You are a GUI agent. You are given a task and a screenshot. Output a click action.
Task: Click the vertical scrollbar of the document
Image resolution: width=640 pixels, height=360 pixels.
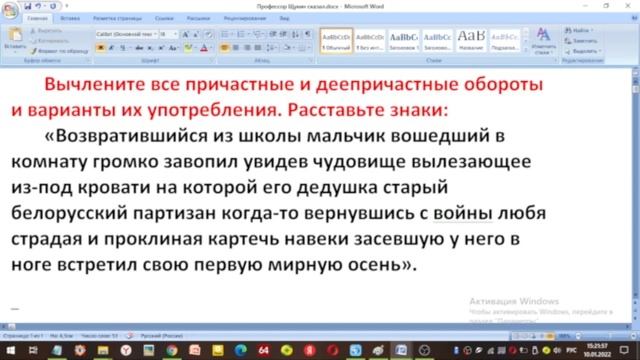(x=636, y=184)
